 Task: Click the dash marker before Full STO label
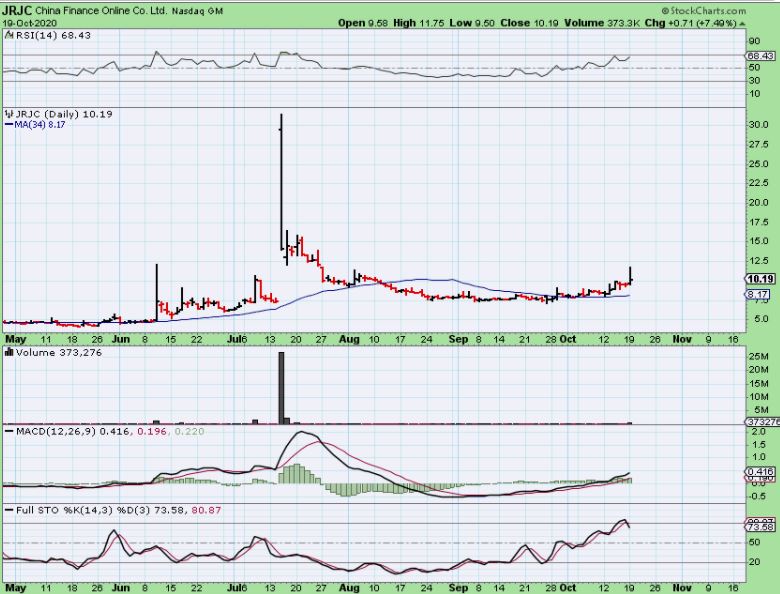(8, 510)
